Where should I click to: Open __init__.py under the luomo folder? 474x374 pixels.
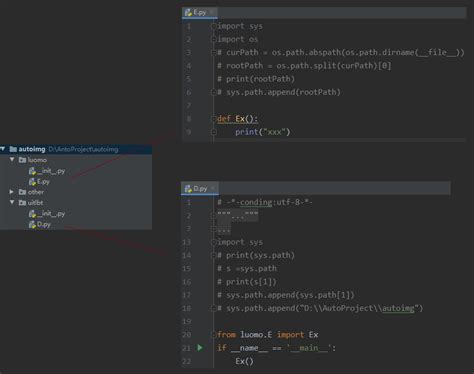click(51, 171)
